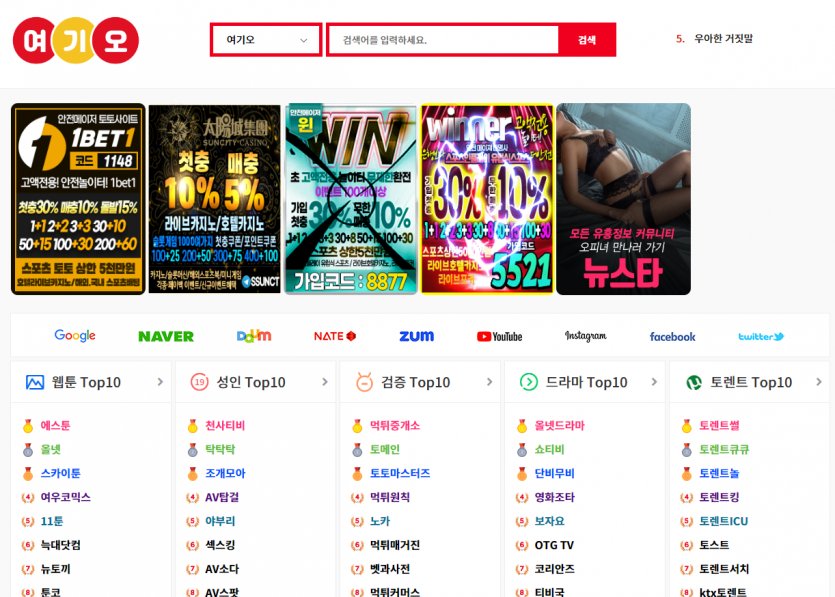835x597 pixels.
Task: Open the 11툰 link
Action: coord(52,521)
